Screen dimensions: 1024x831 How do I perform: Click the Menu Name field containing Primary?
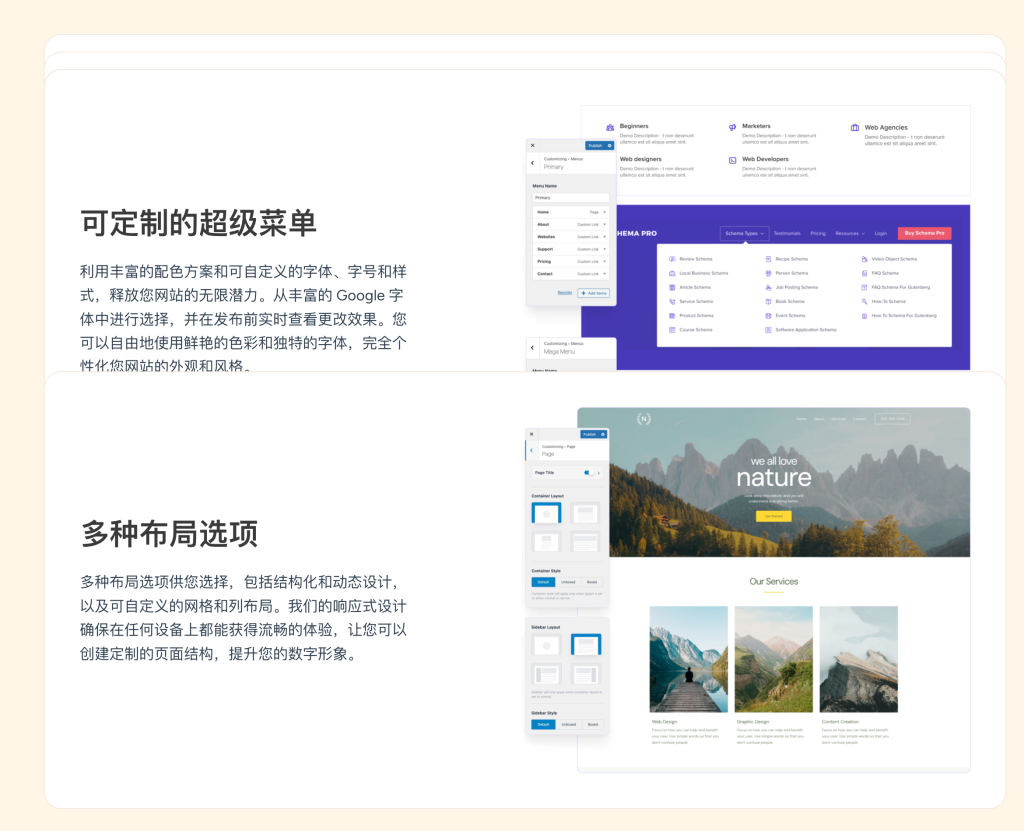(571, 197)
